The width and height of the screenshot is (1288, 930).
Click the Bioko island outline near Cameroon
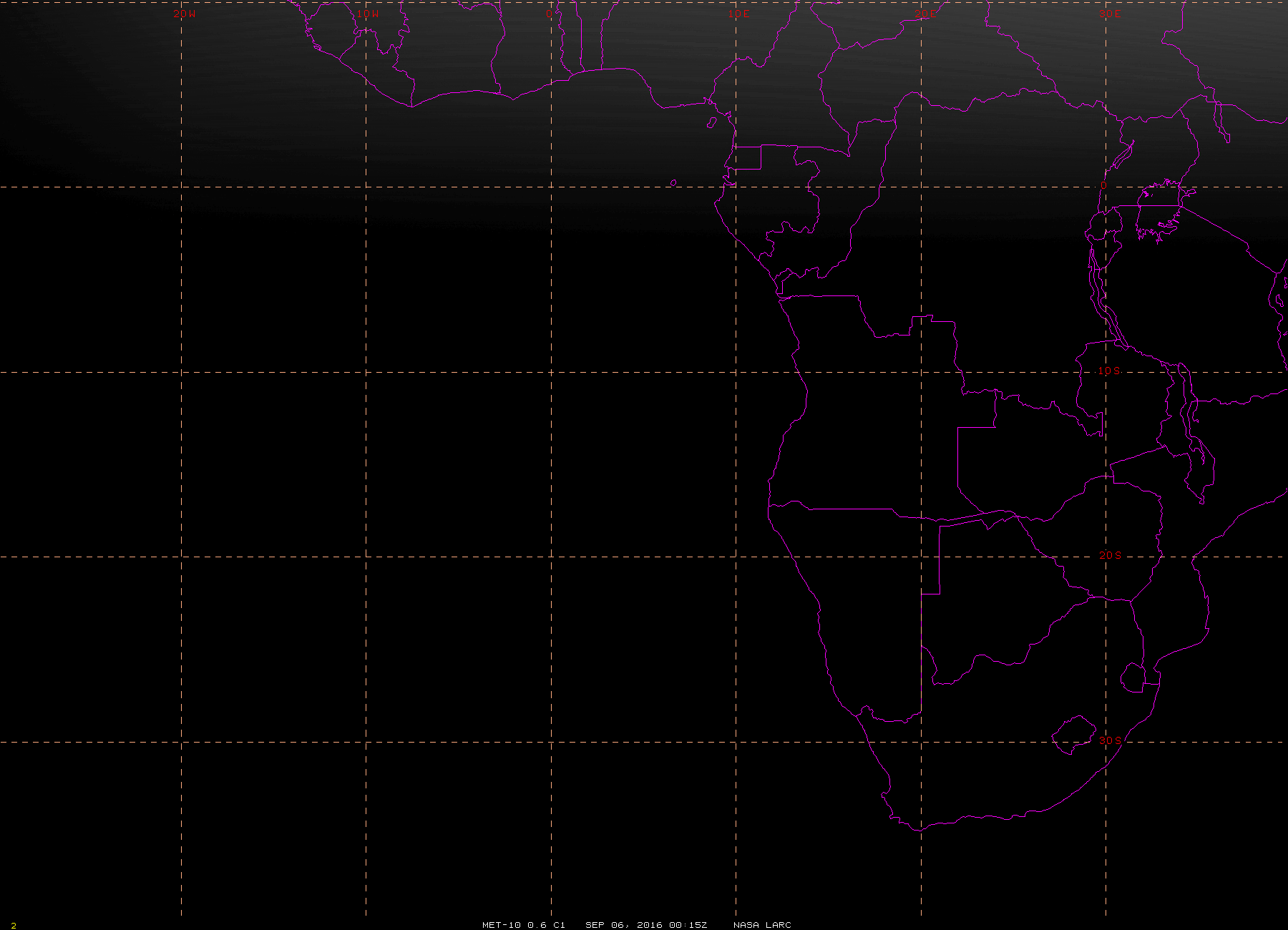pos(712,122)
